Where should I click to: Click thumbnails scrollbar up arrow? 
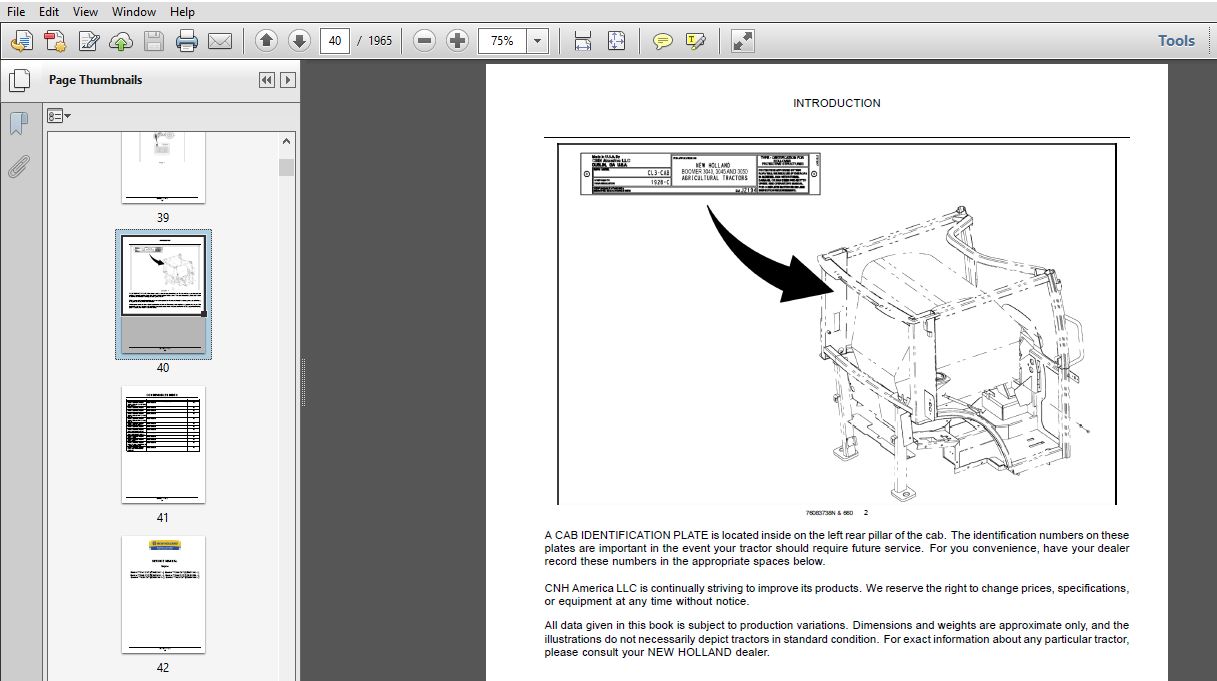pyautogui.click(x=287, y=142)
